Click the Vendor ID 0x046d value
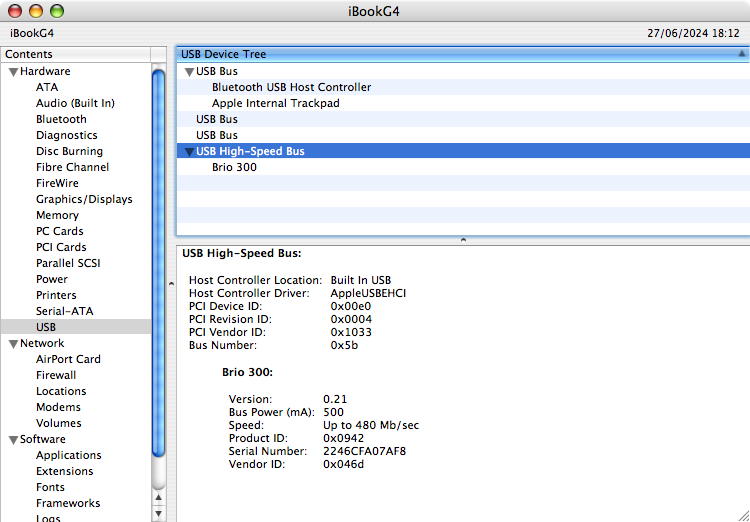The width and height of the screenshot is (750, 522). coord(343,464)
